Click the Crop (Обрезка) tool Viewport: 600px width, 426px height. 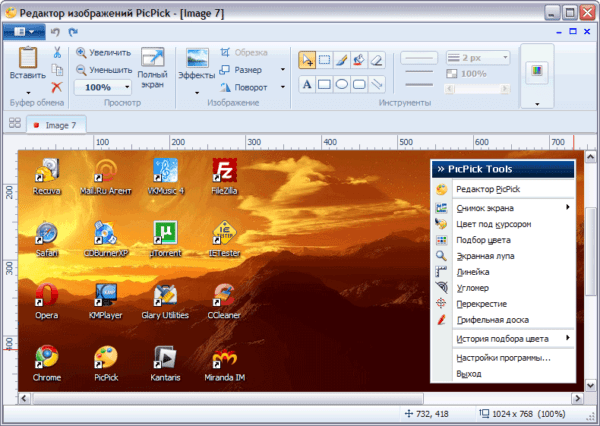coord(244,52)
